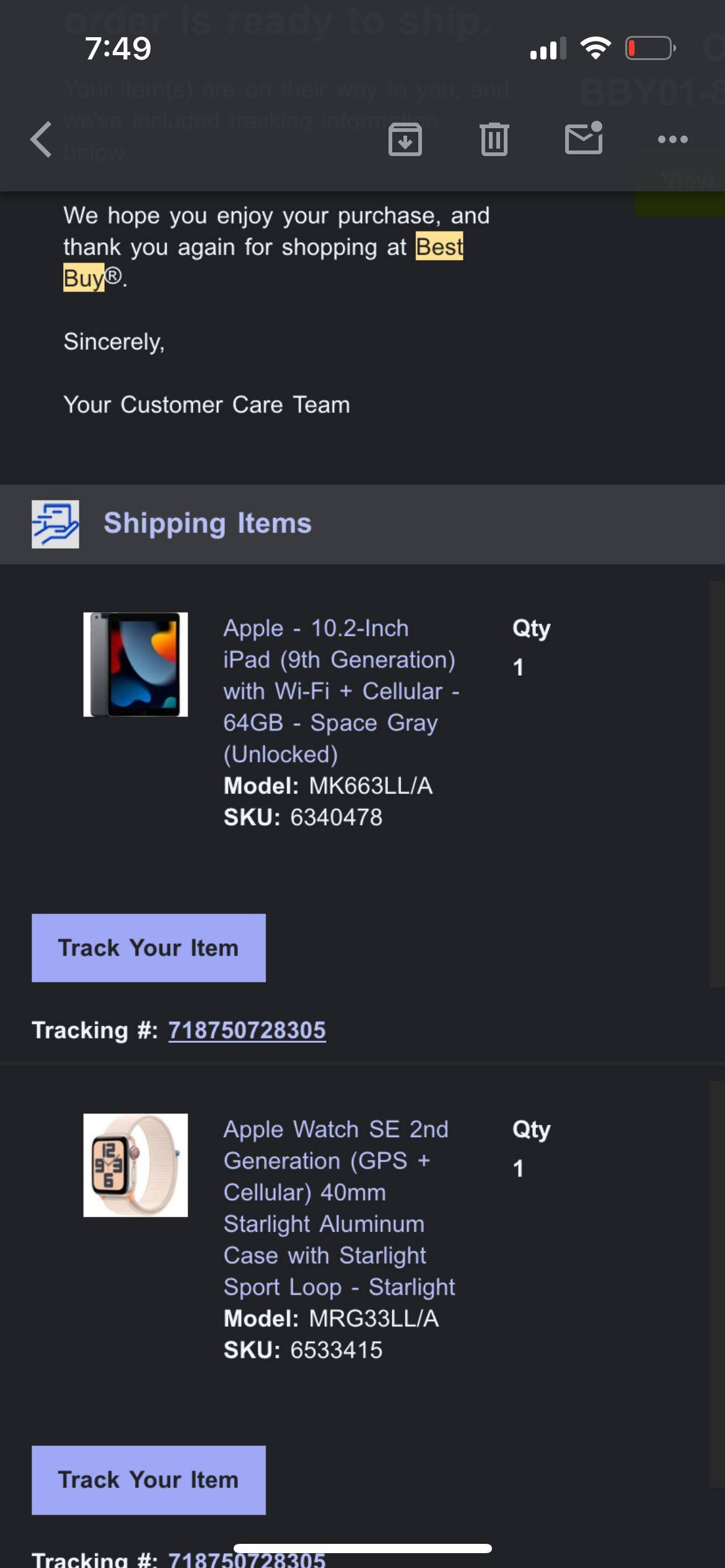Viewport: 725px width, 1568px height.
Task: Open the Apple Watch SE product link
Action: [339, 1208]
